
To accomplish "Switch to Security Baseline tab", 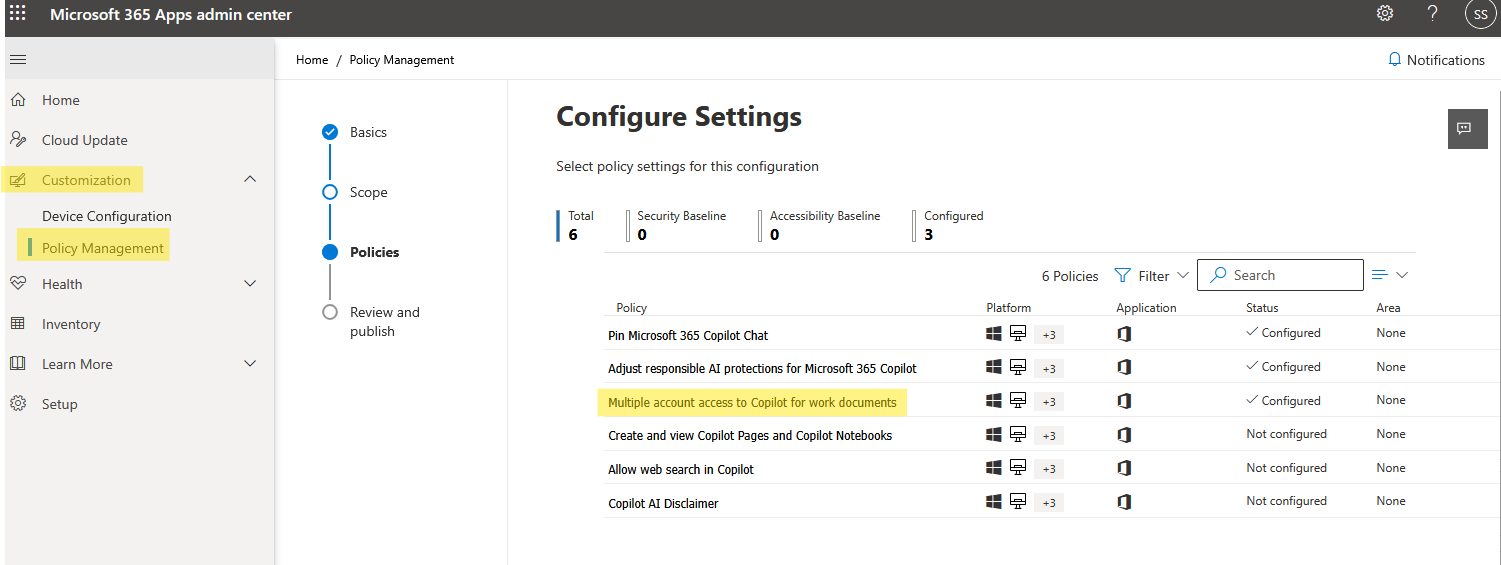I will 680,225.
